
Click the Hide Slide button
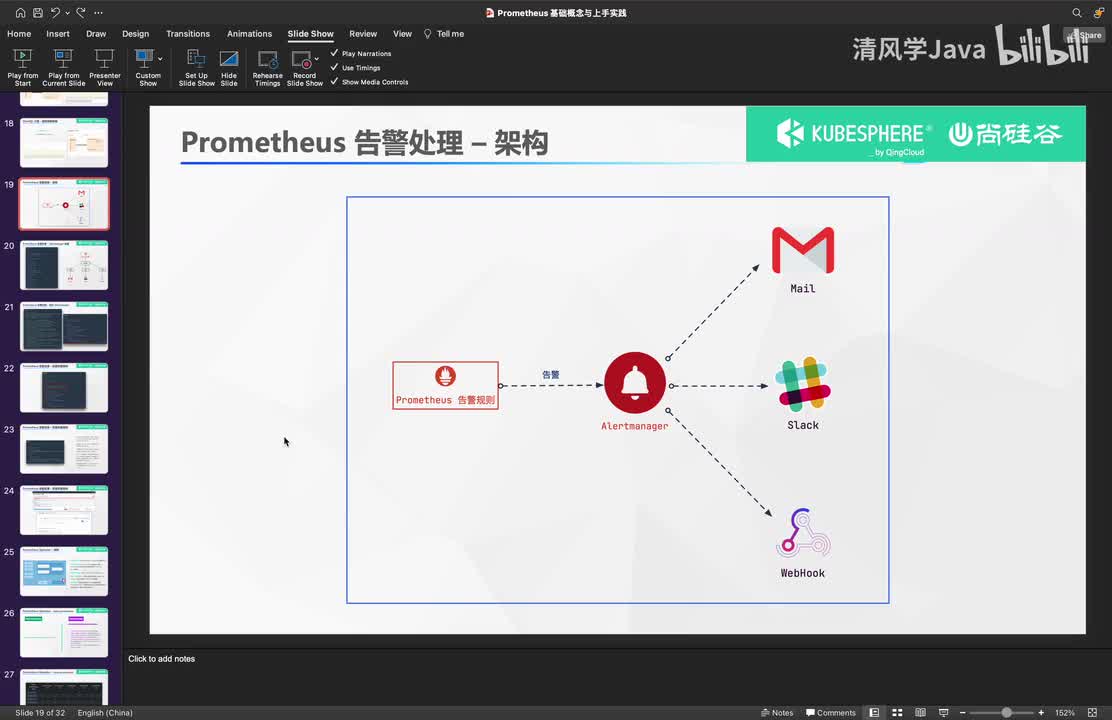pos(229,68)
